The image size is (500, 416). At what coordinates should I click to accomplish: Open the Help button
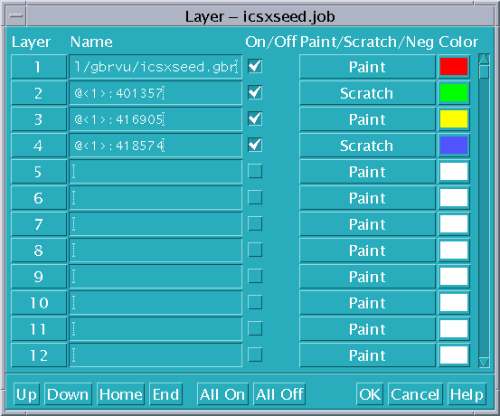pos(467,394)
